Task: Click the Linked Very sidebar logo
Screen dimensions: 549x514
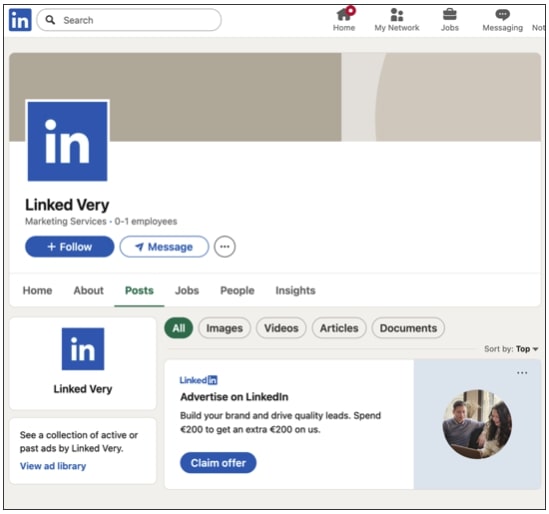Action: (83, 349)
